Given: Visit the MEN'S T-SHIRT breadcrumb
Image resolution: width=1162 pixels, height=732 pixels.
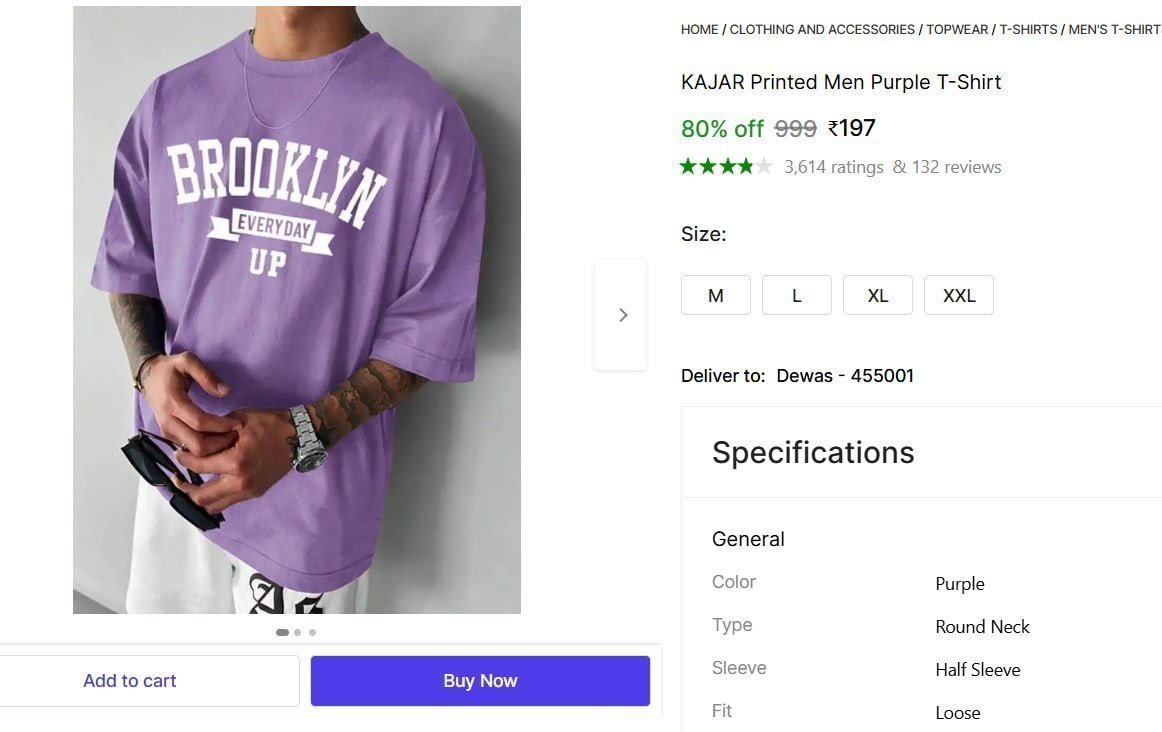Looking at the screenshot, I should [1113, 29].
